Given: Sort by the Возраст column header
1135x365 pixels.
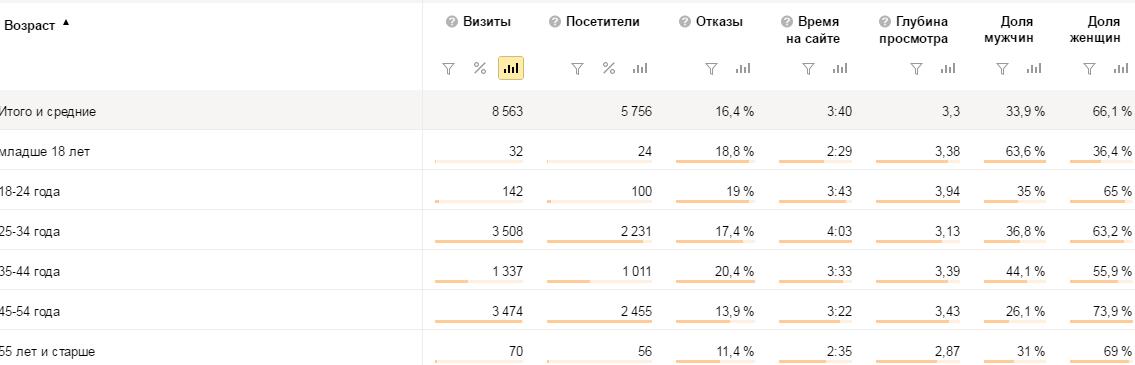Looking at the screenshot, I should click(x=30, y=25).
